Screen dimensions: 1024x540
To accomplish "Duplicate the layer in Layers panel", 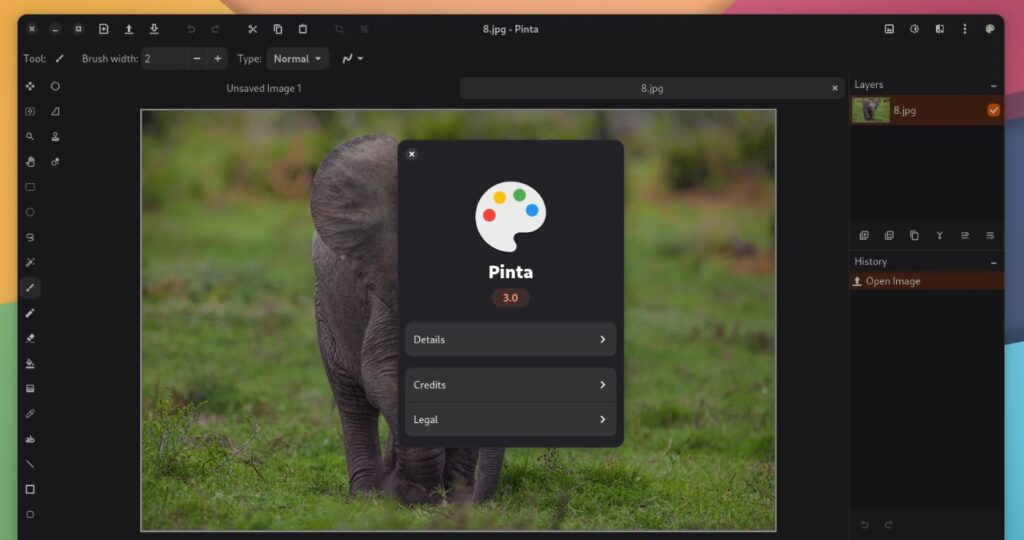I will point(914,235).
